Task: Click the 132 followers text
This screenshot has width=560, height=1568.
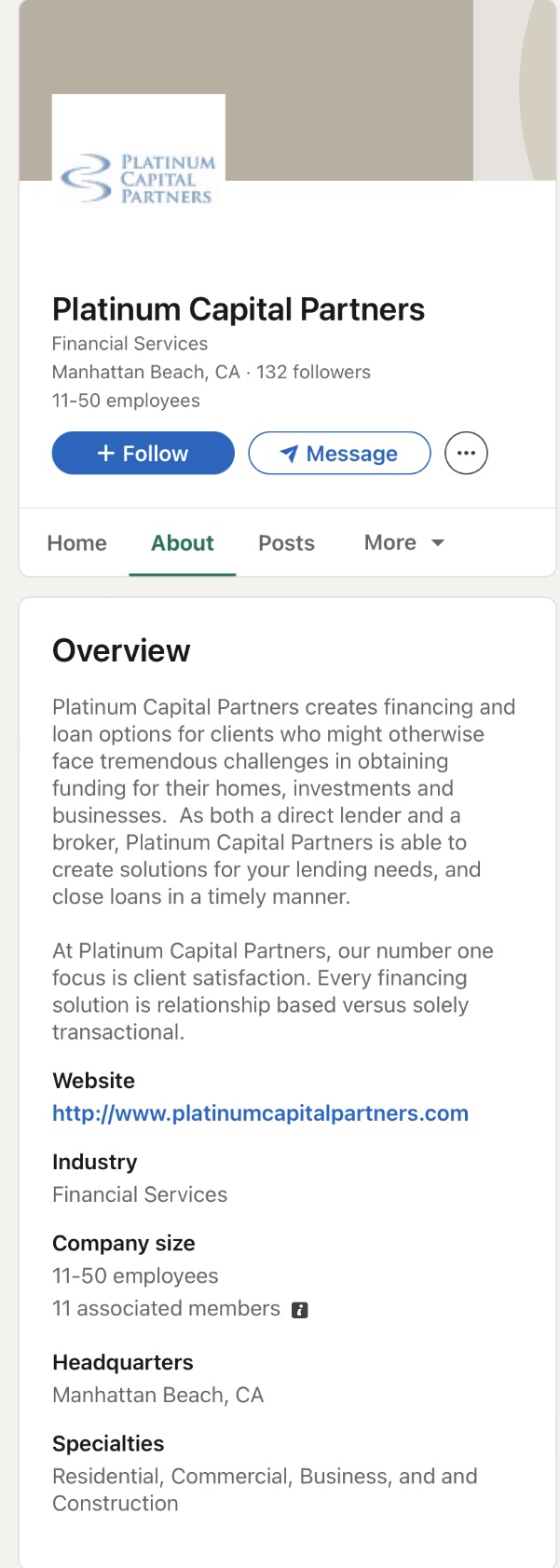Action: (314, 373)
